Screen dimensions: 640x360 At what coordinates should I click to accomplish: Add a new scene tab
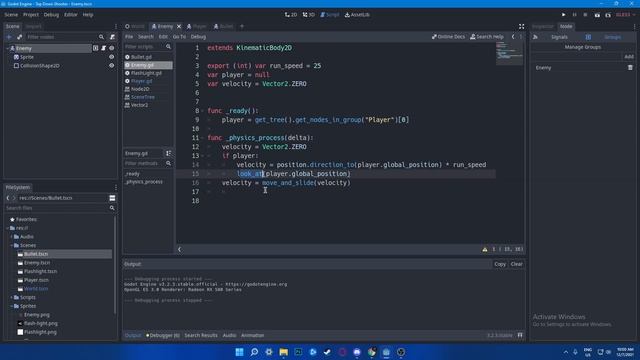(x=242, y=26)
